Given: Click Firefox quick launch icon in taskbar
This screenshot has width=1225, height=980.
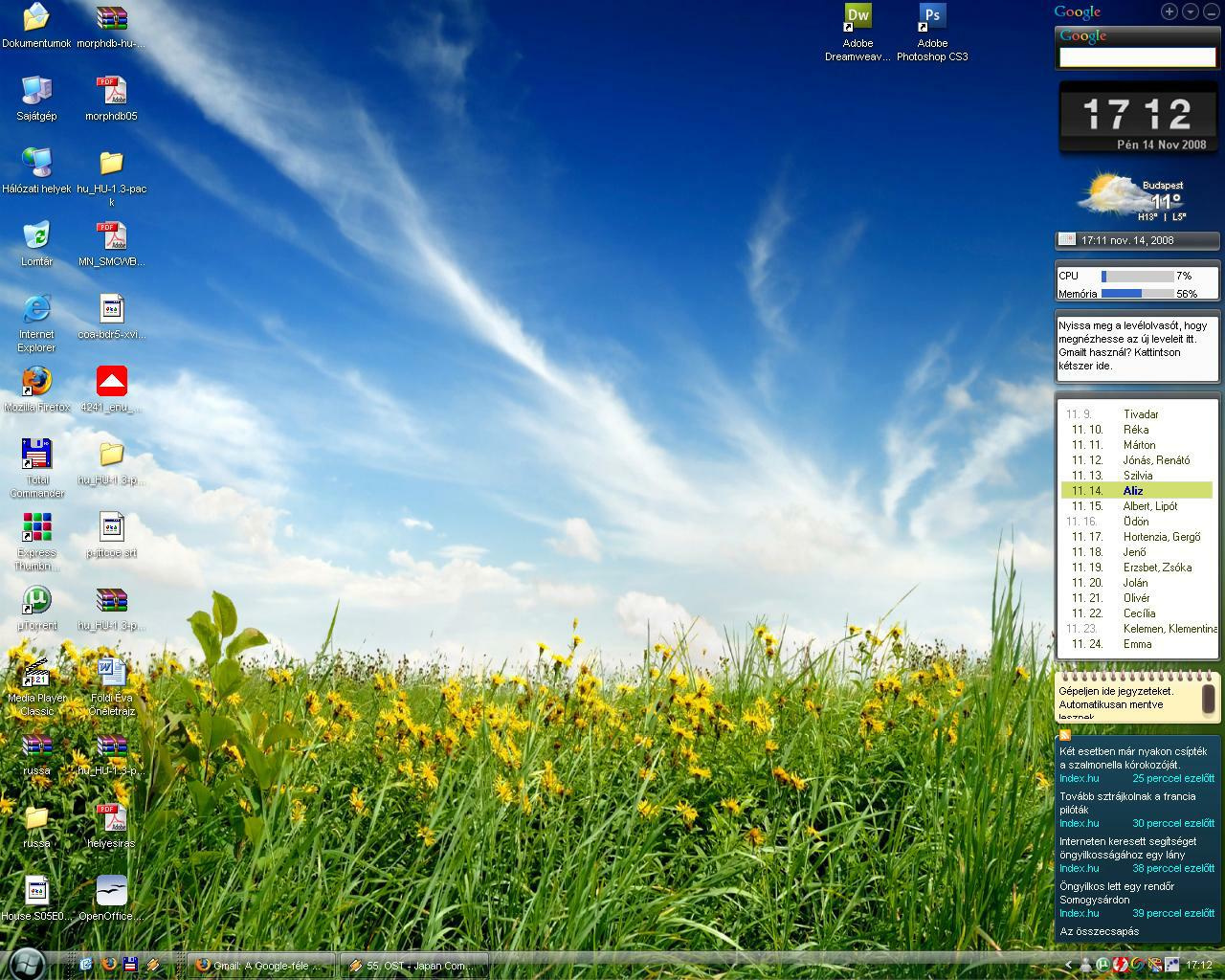Looking at the screenshot, I should click(108, 965).
